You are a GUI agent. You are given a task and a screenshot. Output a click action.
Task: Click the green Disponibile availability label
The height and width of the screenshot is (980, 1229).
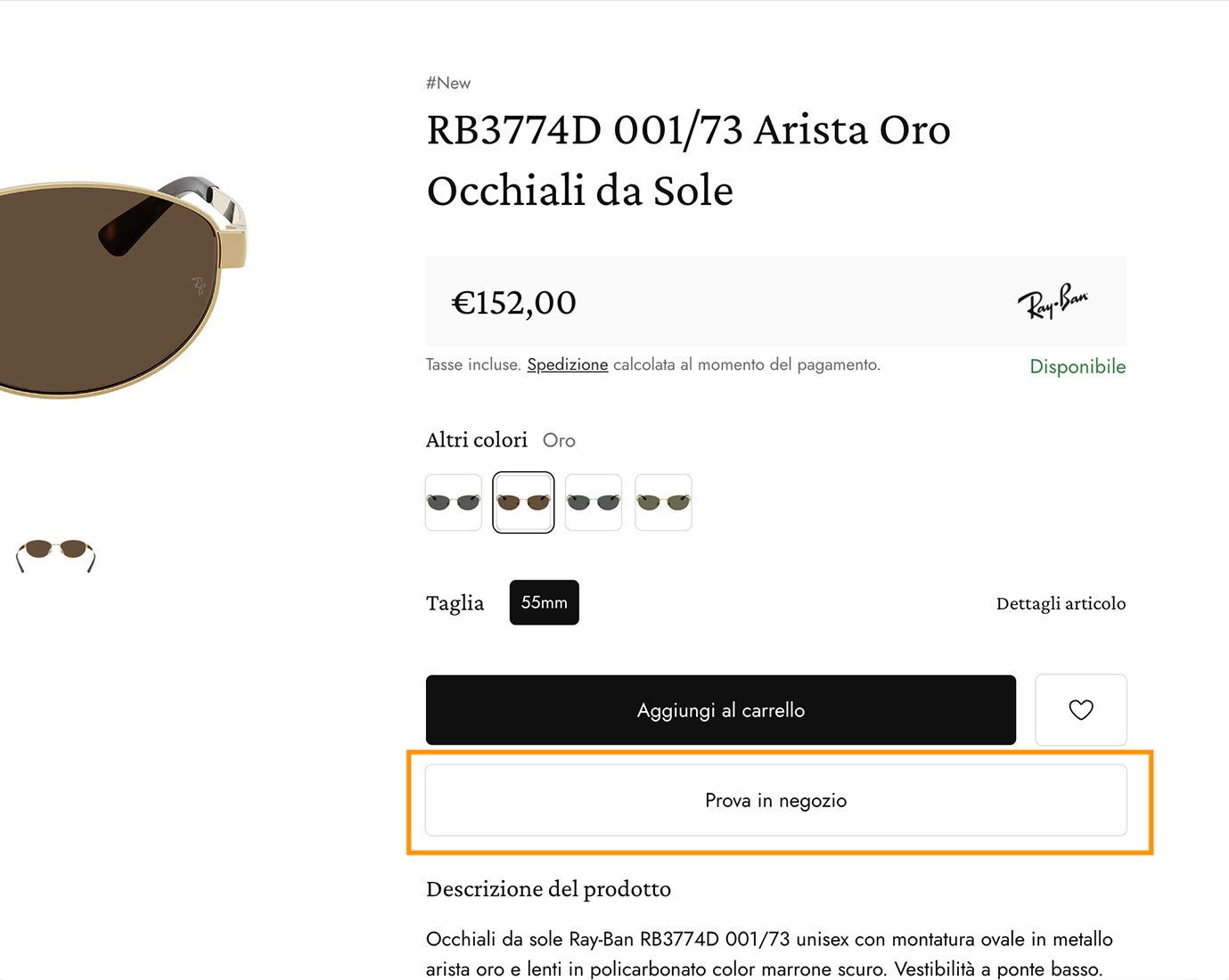point(1077,366)
